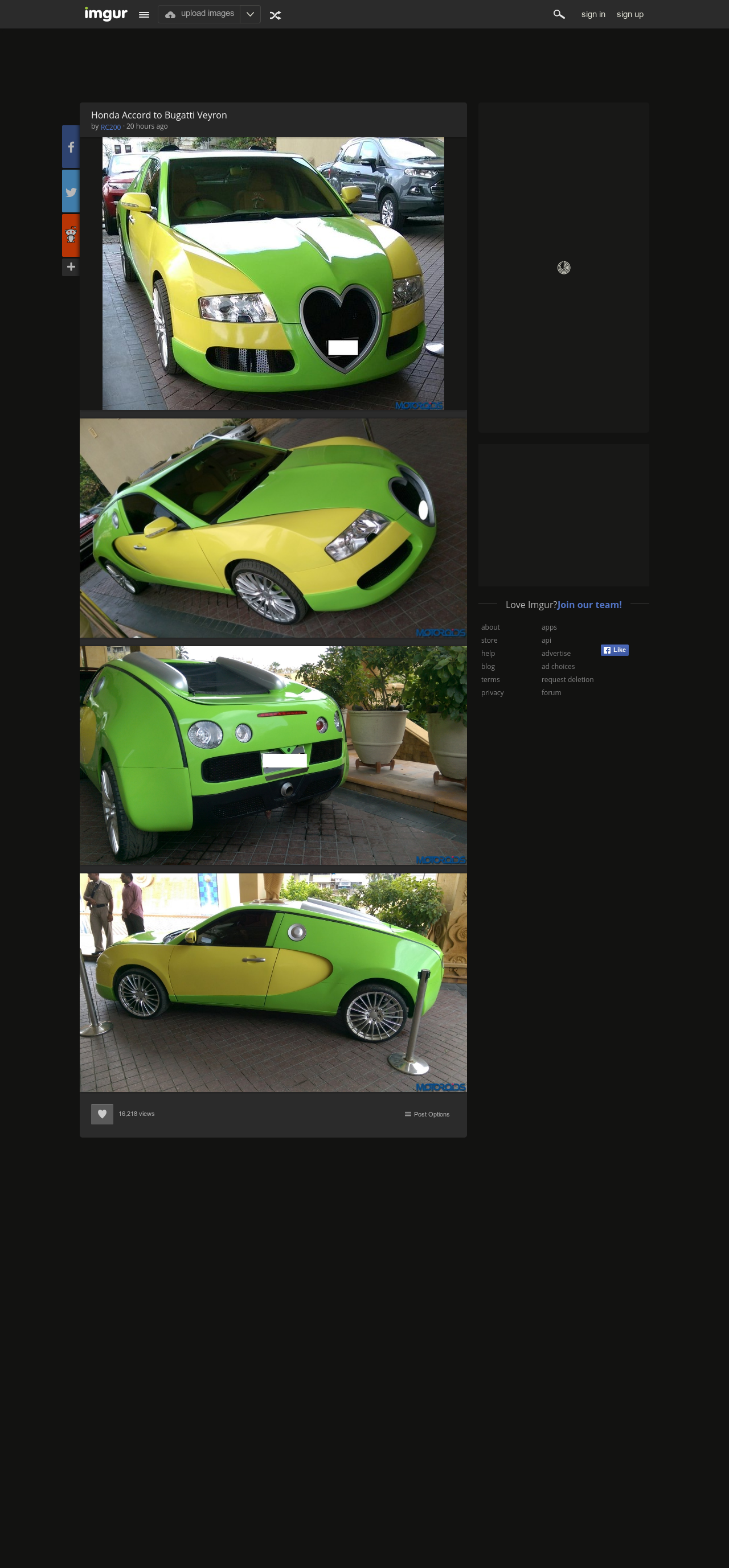729x1568 pixels.
Task: Open the privacy footer link
Action: (492, 693)
